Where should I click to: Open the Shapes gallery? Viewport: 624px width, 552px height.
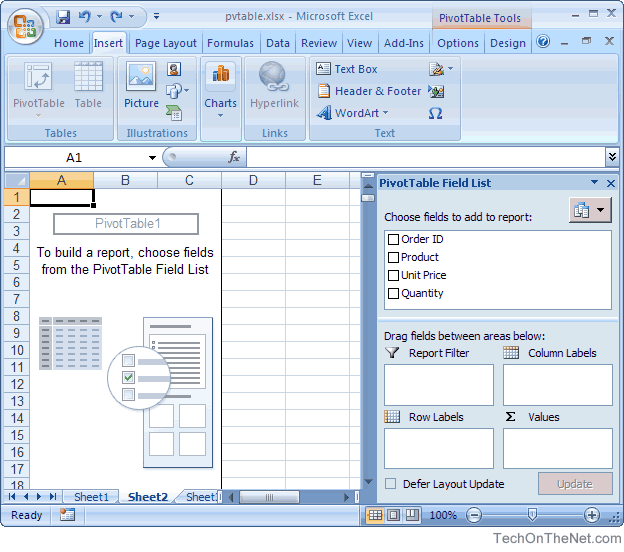coord(177,92)
